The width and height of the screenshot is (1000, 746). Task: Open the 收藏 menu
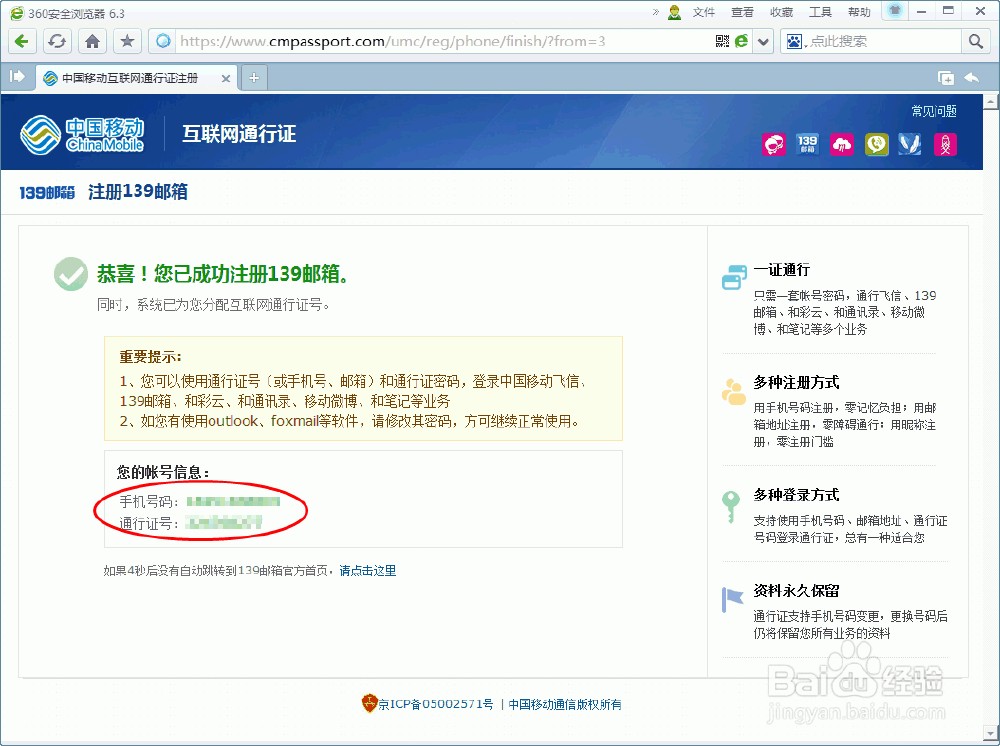coord(781,12)
